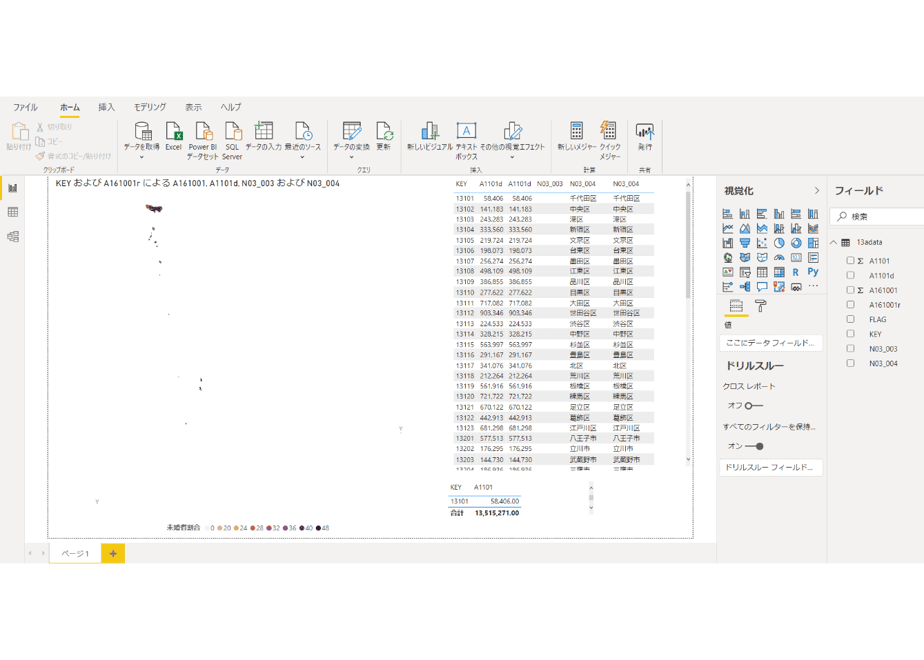Open the ヘルプ ribbon tab
This screenshot has height=660, width=924.
tap(230, 107)
